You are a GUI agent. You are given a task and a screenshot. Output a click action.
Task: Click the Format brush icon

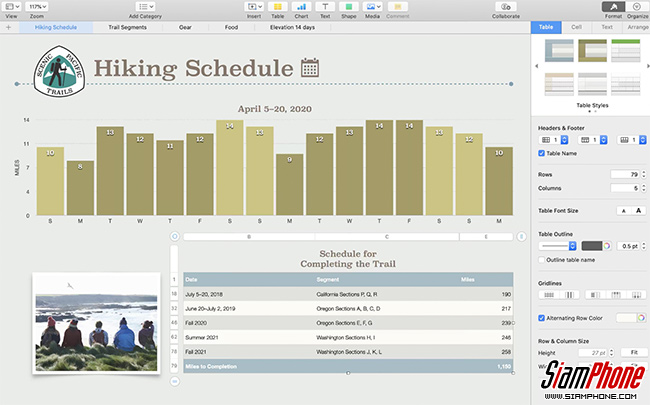(x=613, y=7)
